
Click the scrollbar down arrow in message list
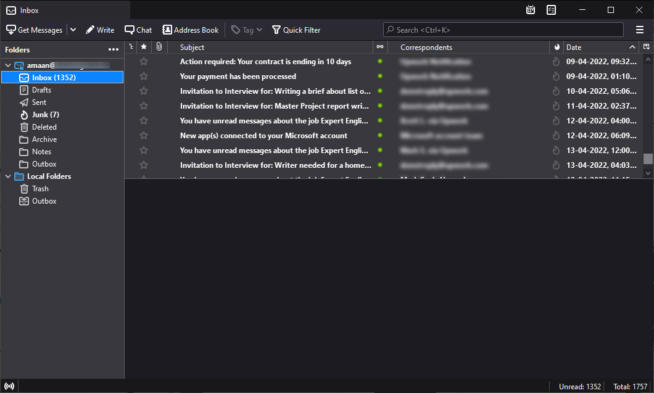[648, 172]
